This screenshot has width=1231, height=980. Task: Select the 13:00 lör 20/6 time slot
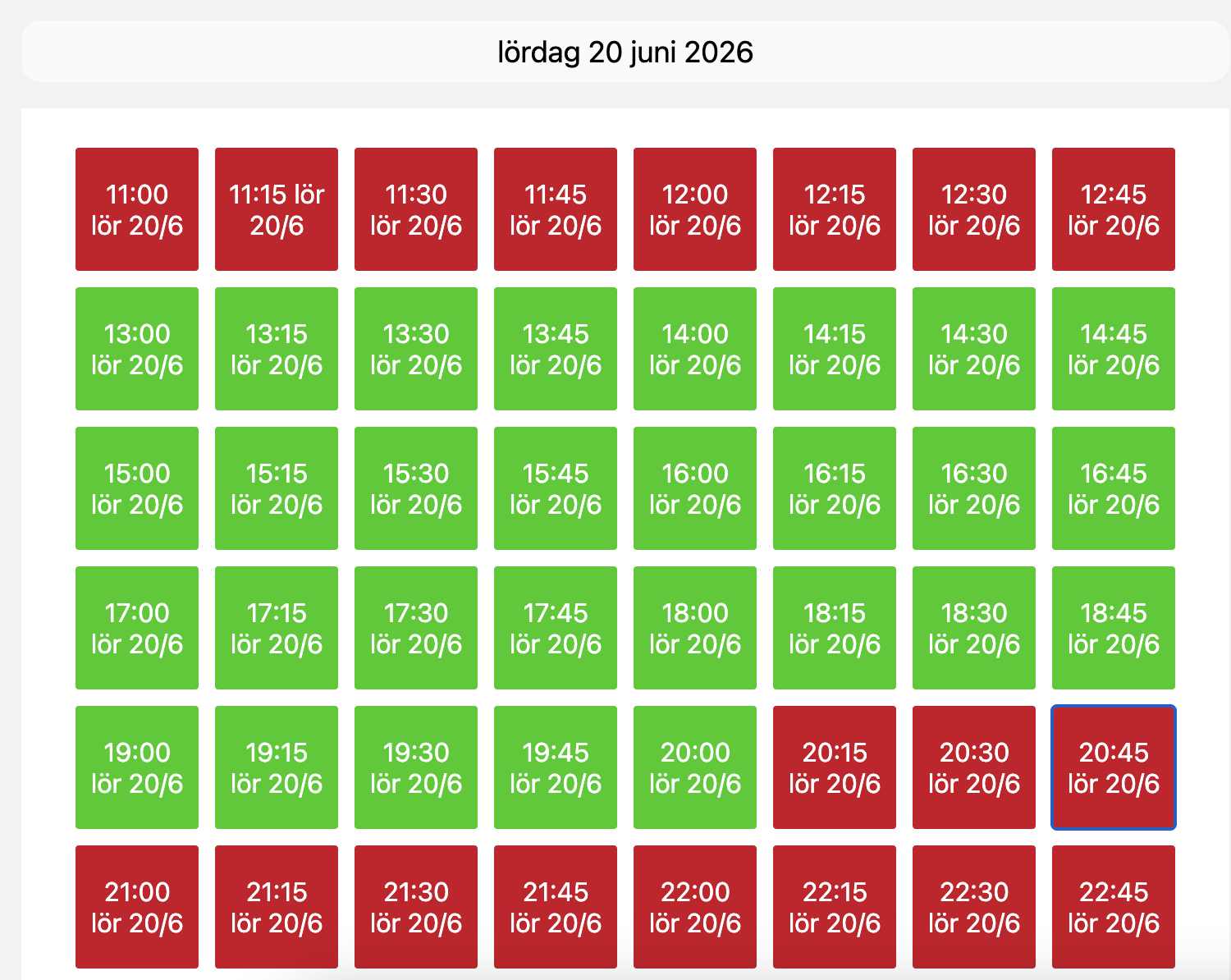(x=137, y=349)
